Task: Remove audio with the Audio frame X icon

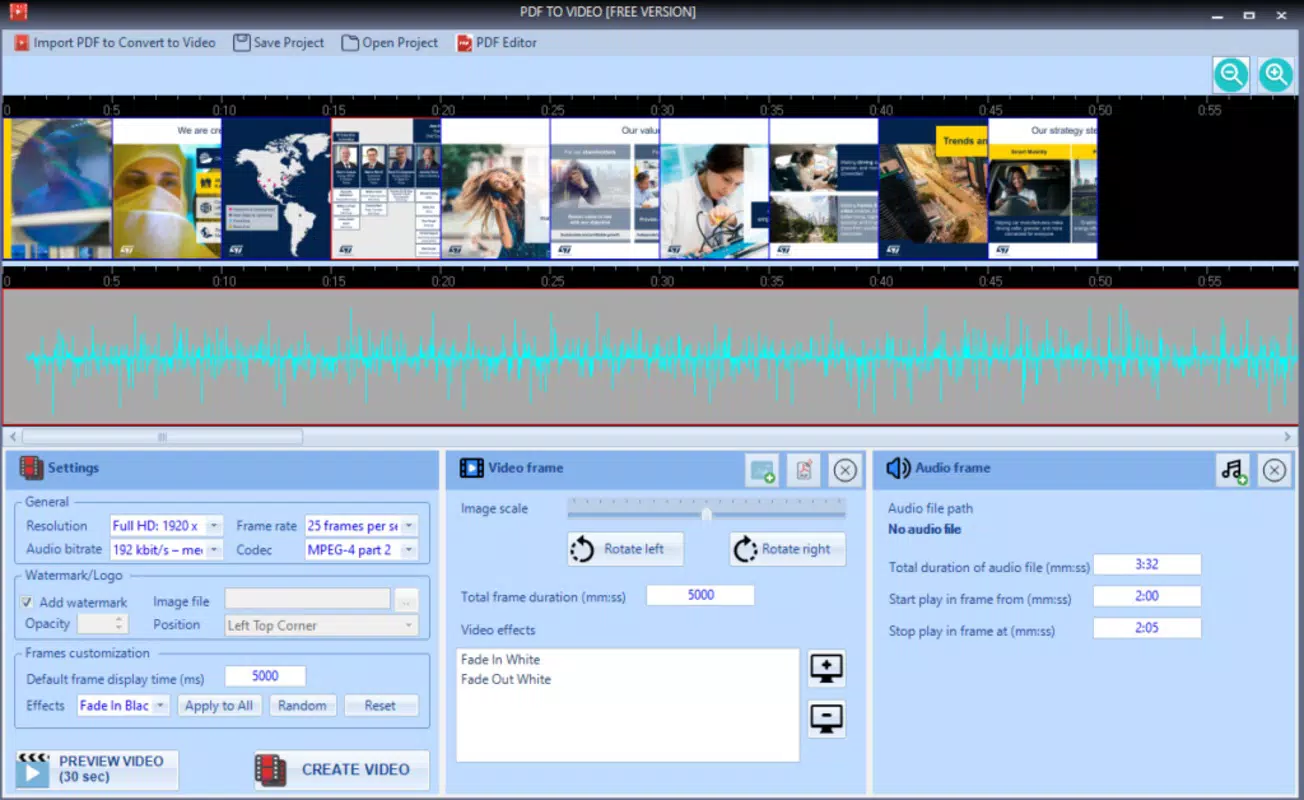Action: click(1274, 470)
